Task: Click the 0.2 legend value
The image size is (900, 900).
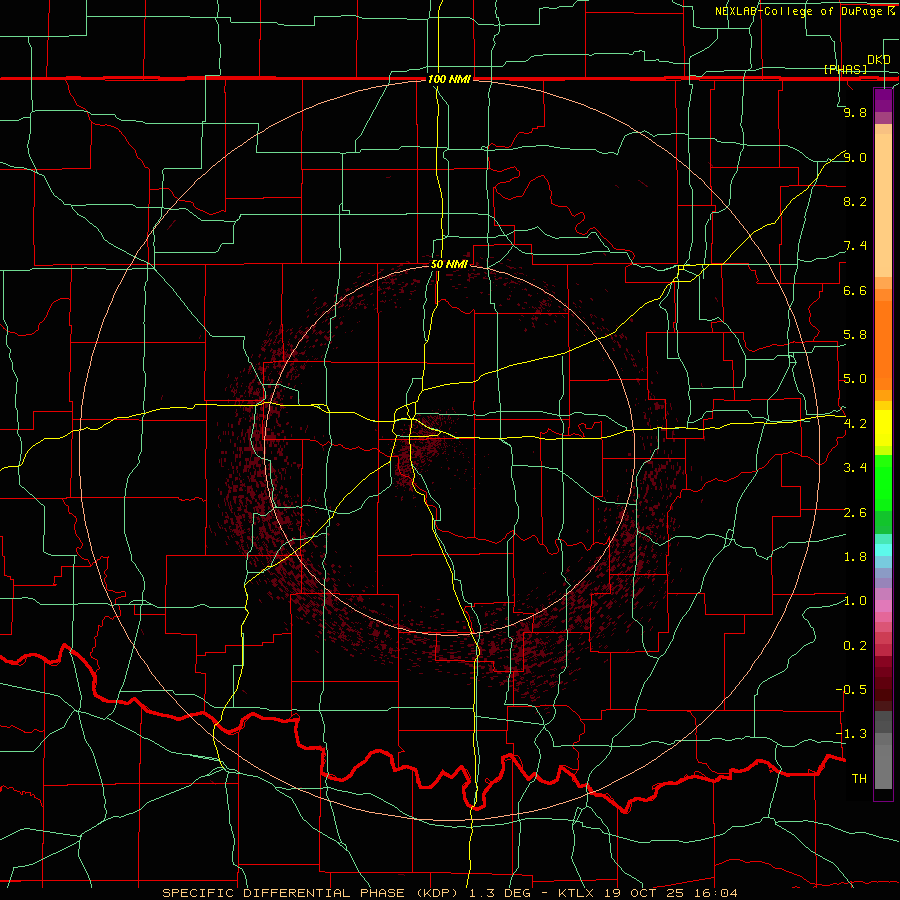Action: tap(855, 646)
